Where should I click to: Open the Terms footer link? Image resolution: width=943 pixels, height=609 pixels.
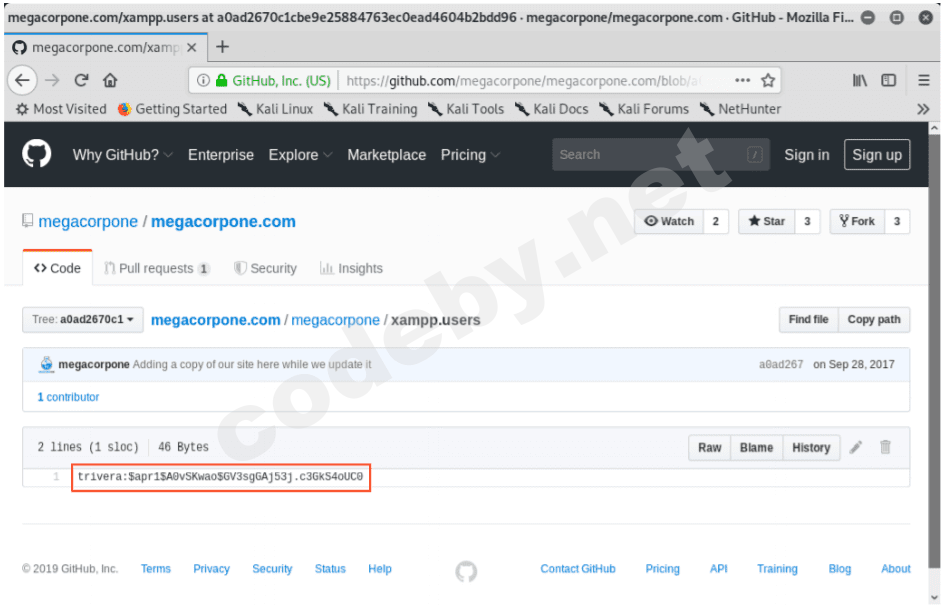click(x=156, y=569)
